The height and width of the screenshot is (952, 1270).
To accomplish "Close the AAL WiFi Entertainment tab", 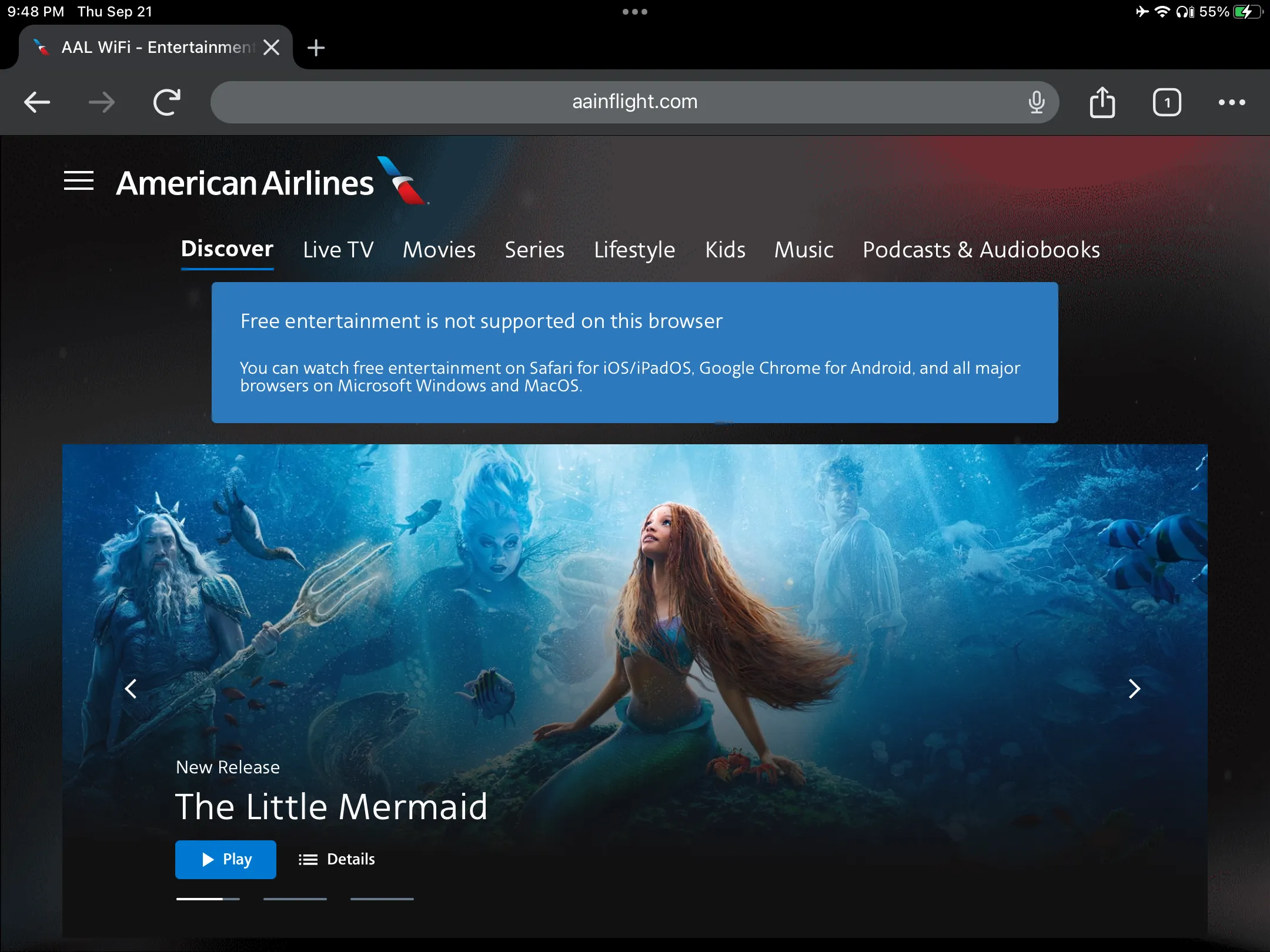I will click(x=271, y=47).
